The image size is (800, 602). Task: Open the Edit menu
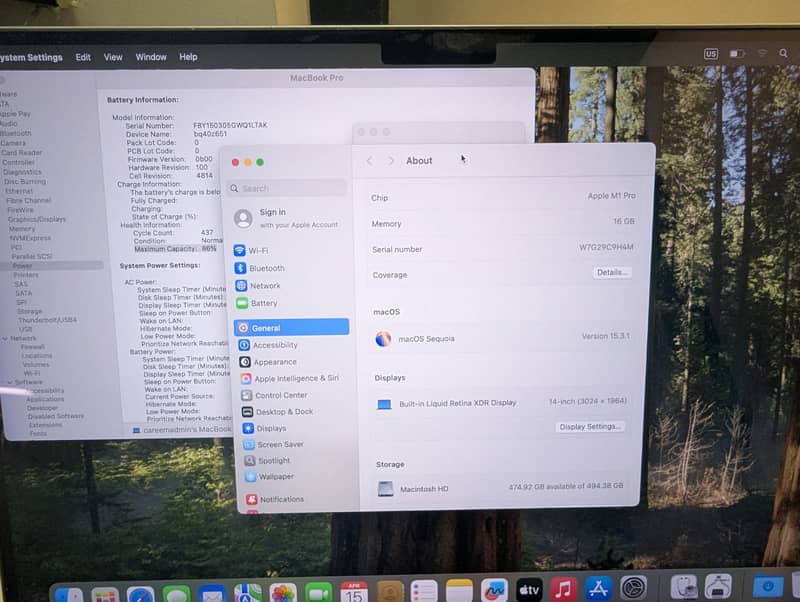point(83,57)
